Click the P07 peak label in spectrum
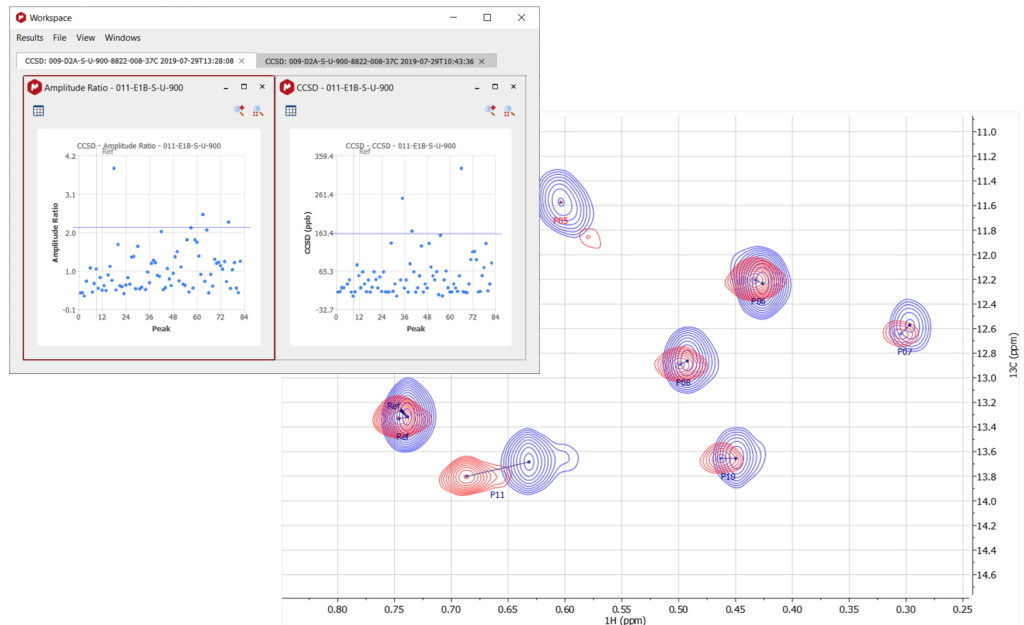The width and height of the screenshot is (1024, 625). (904, 352)
